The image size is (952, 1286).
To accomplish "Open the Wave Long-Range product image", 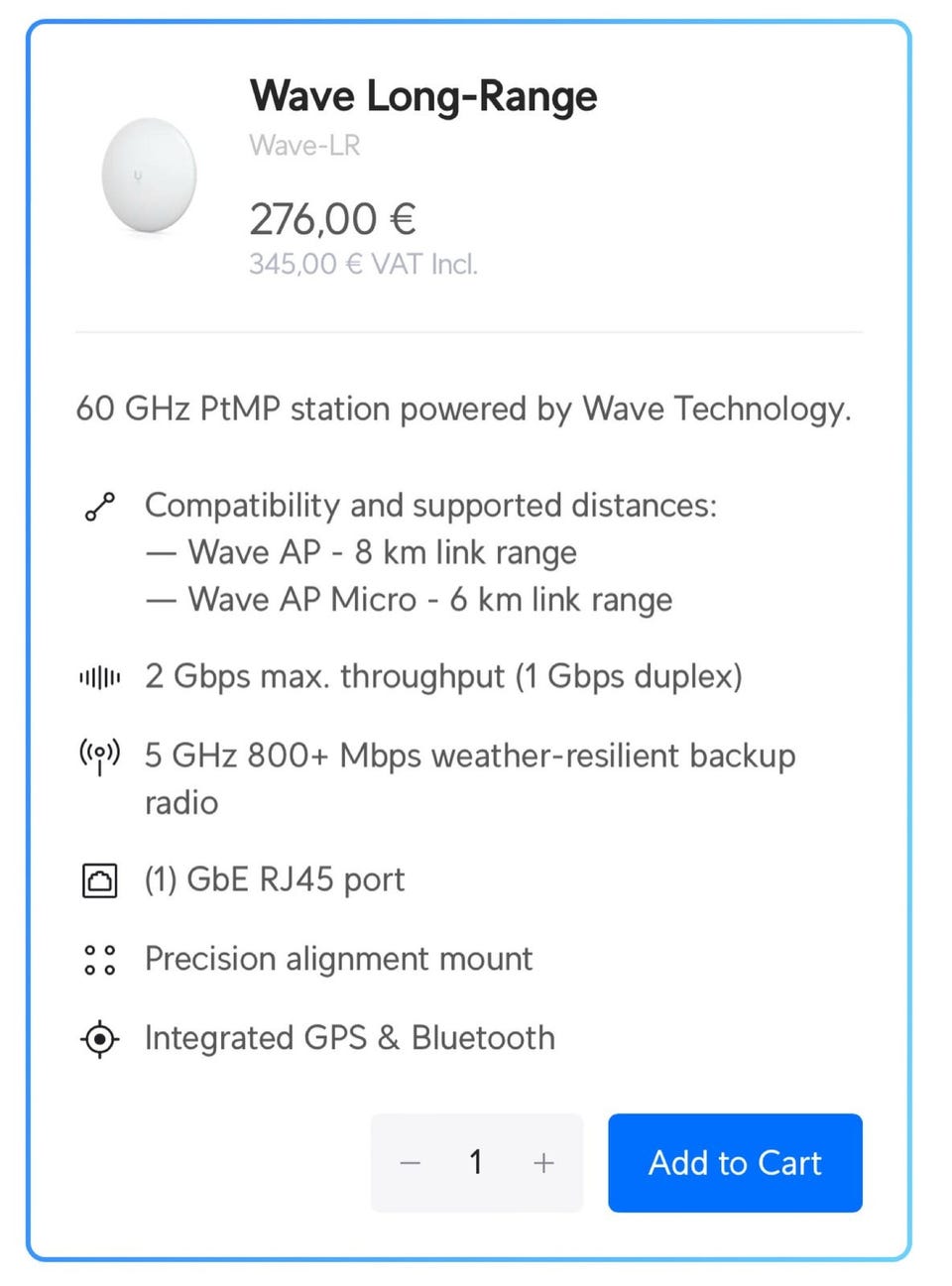I will click(150, 175).
